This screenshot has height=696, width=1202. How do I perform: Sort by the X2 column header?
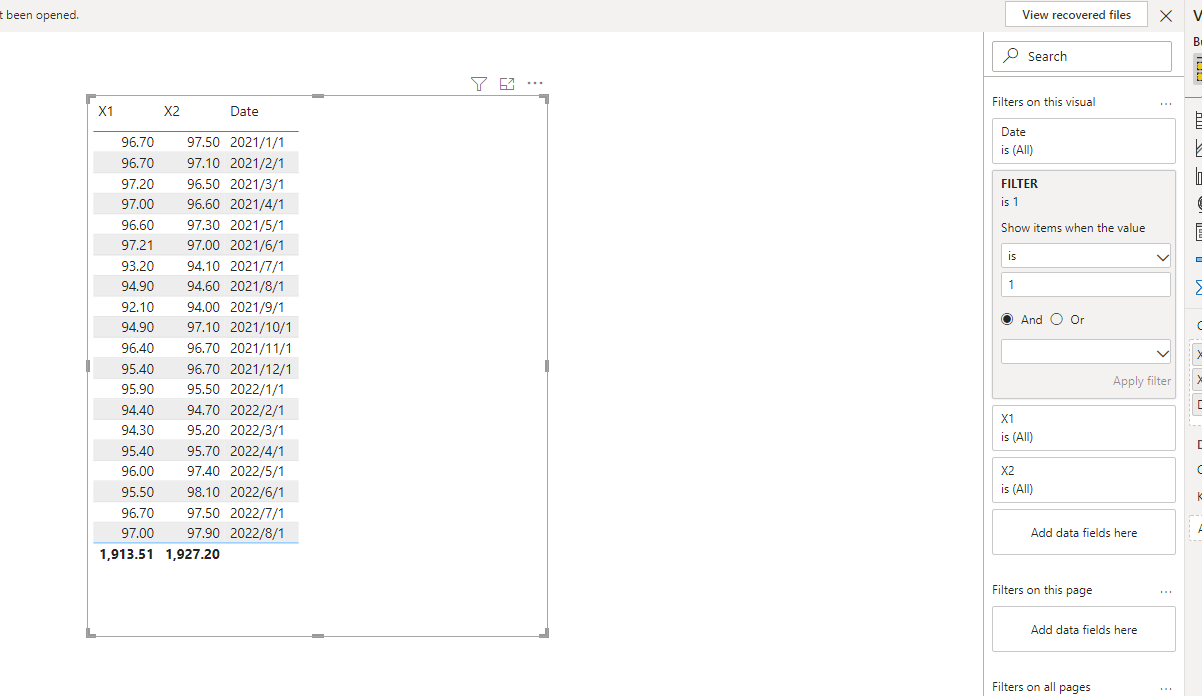[x=172, y=111]
